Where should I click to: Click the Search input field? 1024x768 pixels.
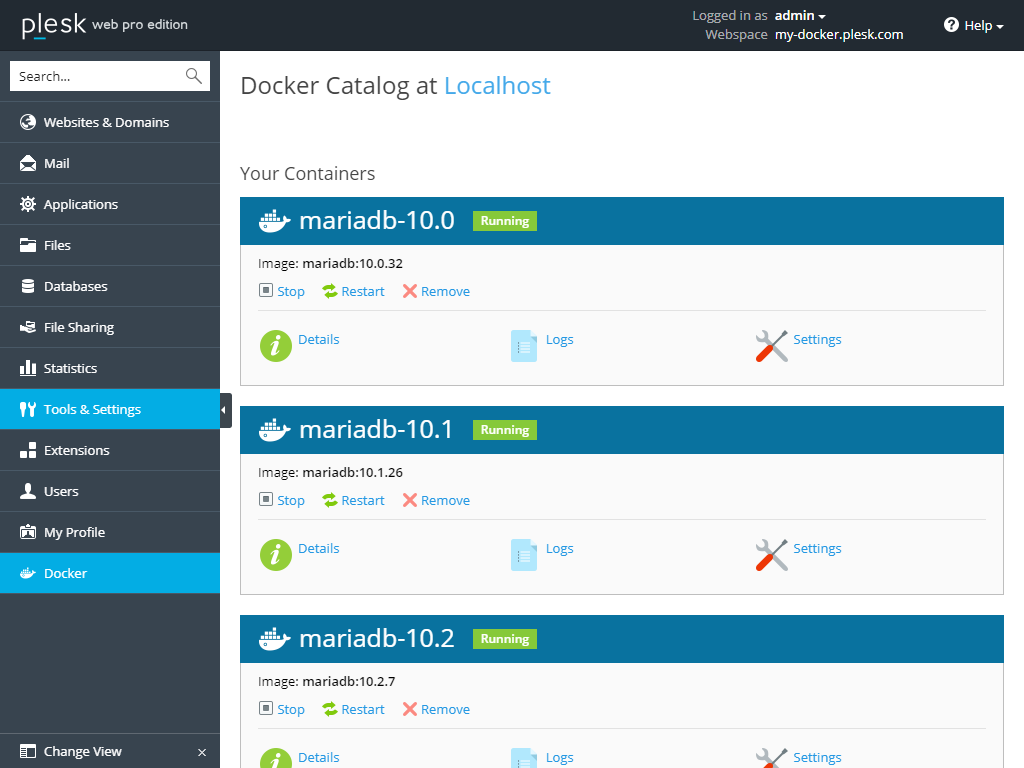(95, 76)
